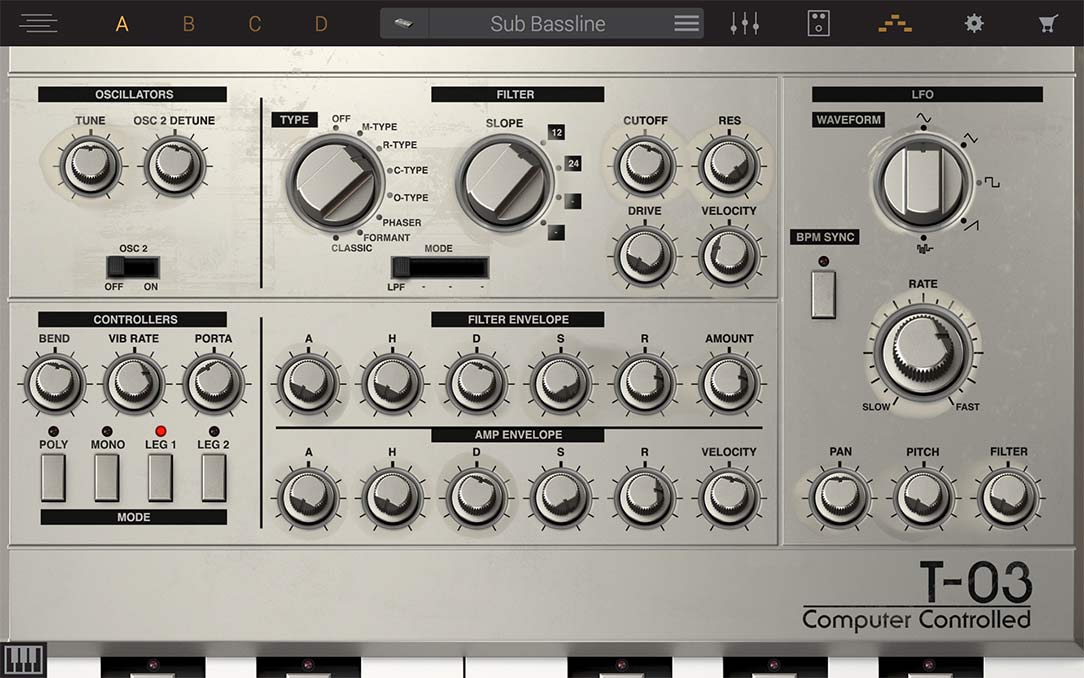Screen dimensions: 1084x678
Task: Enable the BPM Sync button
Action: click(x=823, y=295)
